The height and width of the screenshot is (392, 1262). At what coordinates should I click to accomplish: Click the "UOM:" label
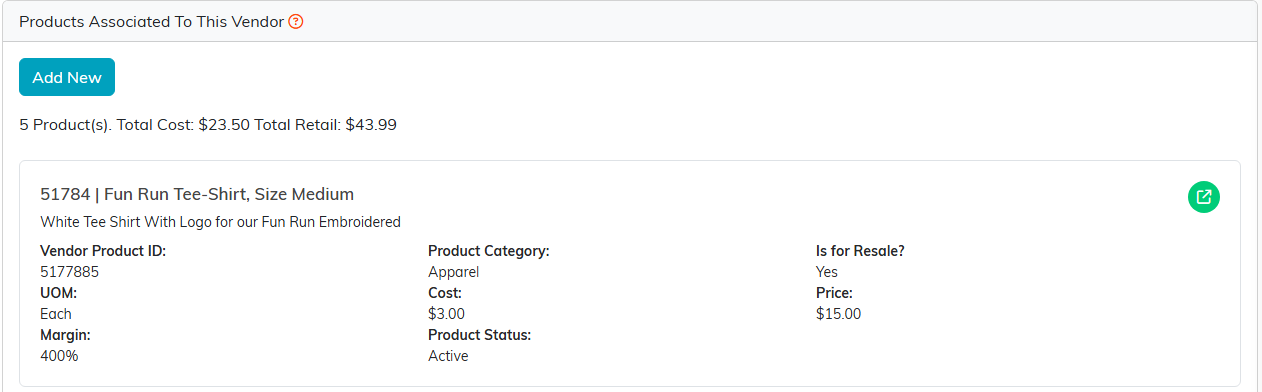[x=58, y=293]
